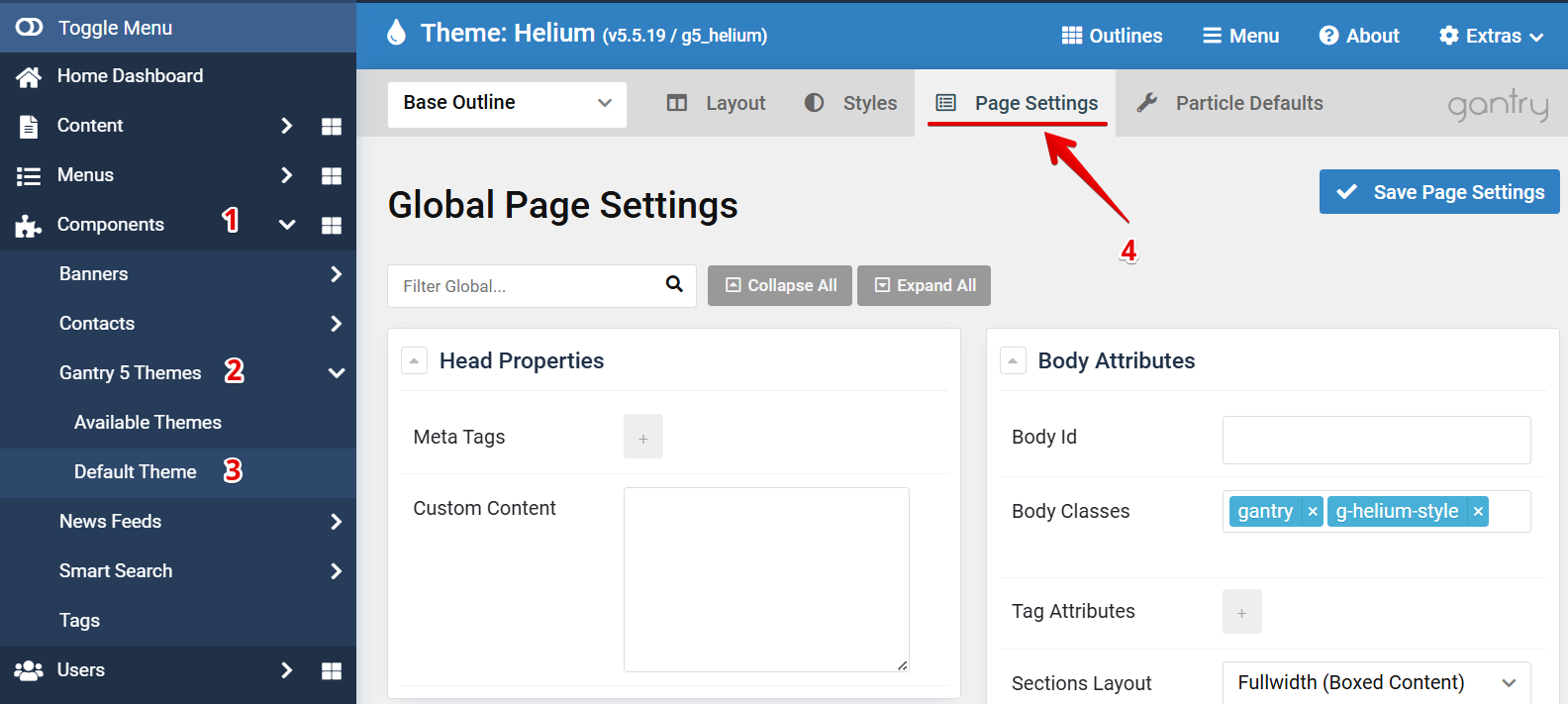Click the Helium theme droplet icon

(396, 33)
